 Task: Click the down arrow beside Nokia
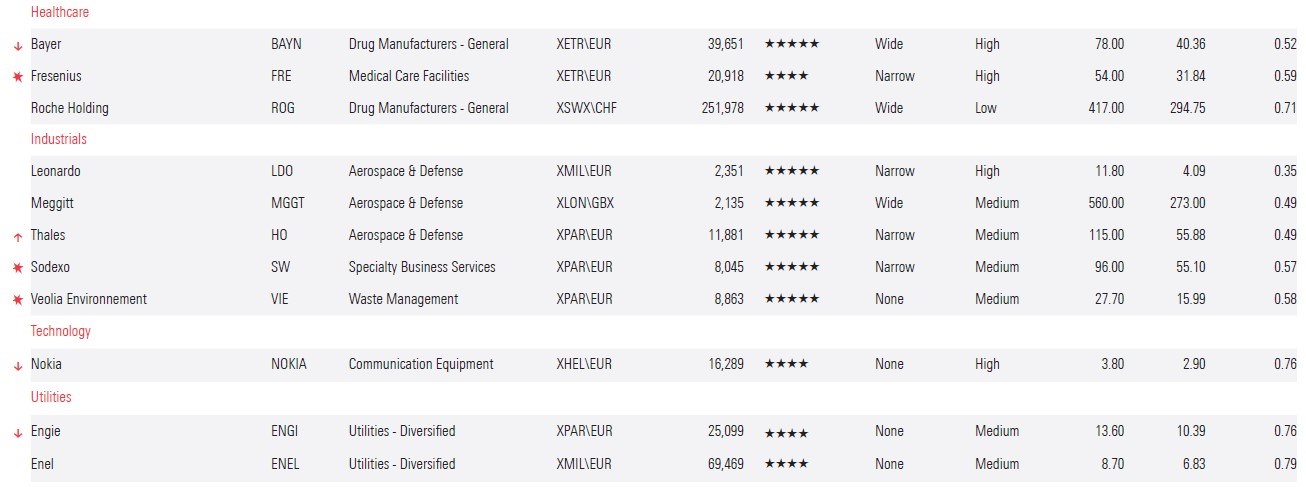[x=17, y=366]
